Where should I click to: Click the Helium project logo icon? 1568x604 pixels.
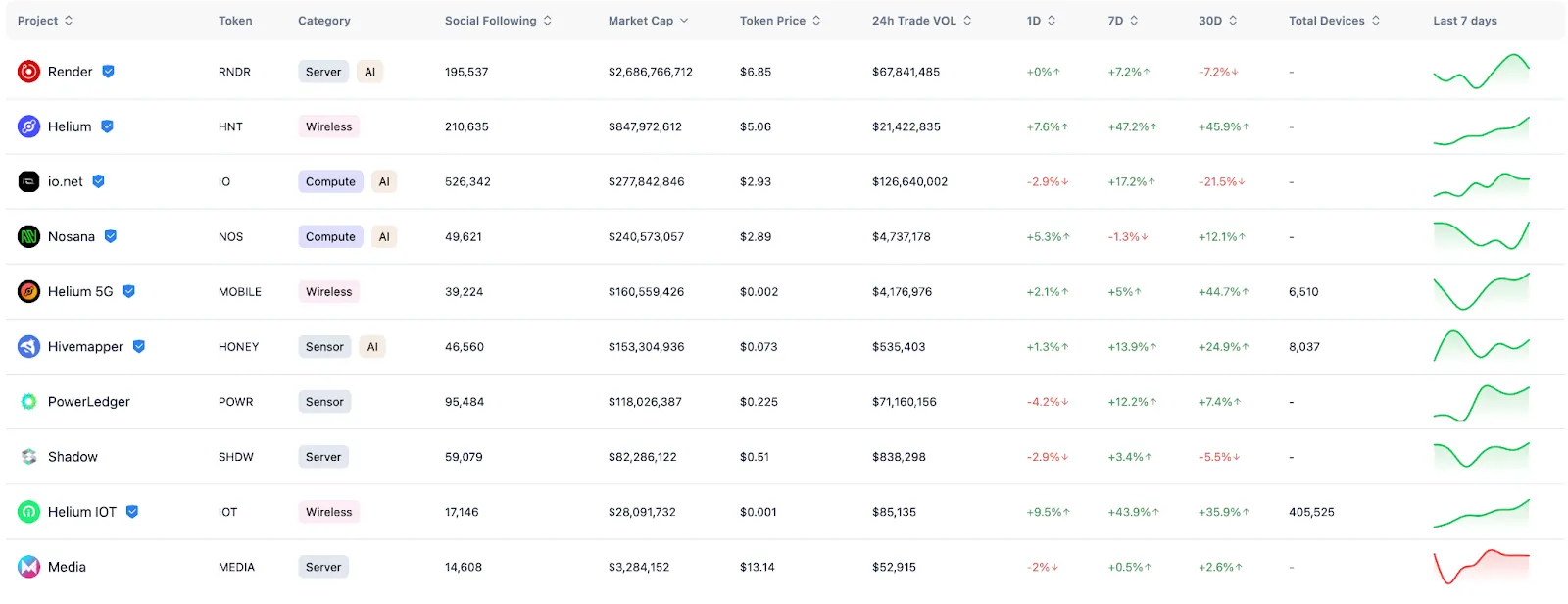pyautogui.click(x=29, y=126)
